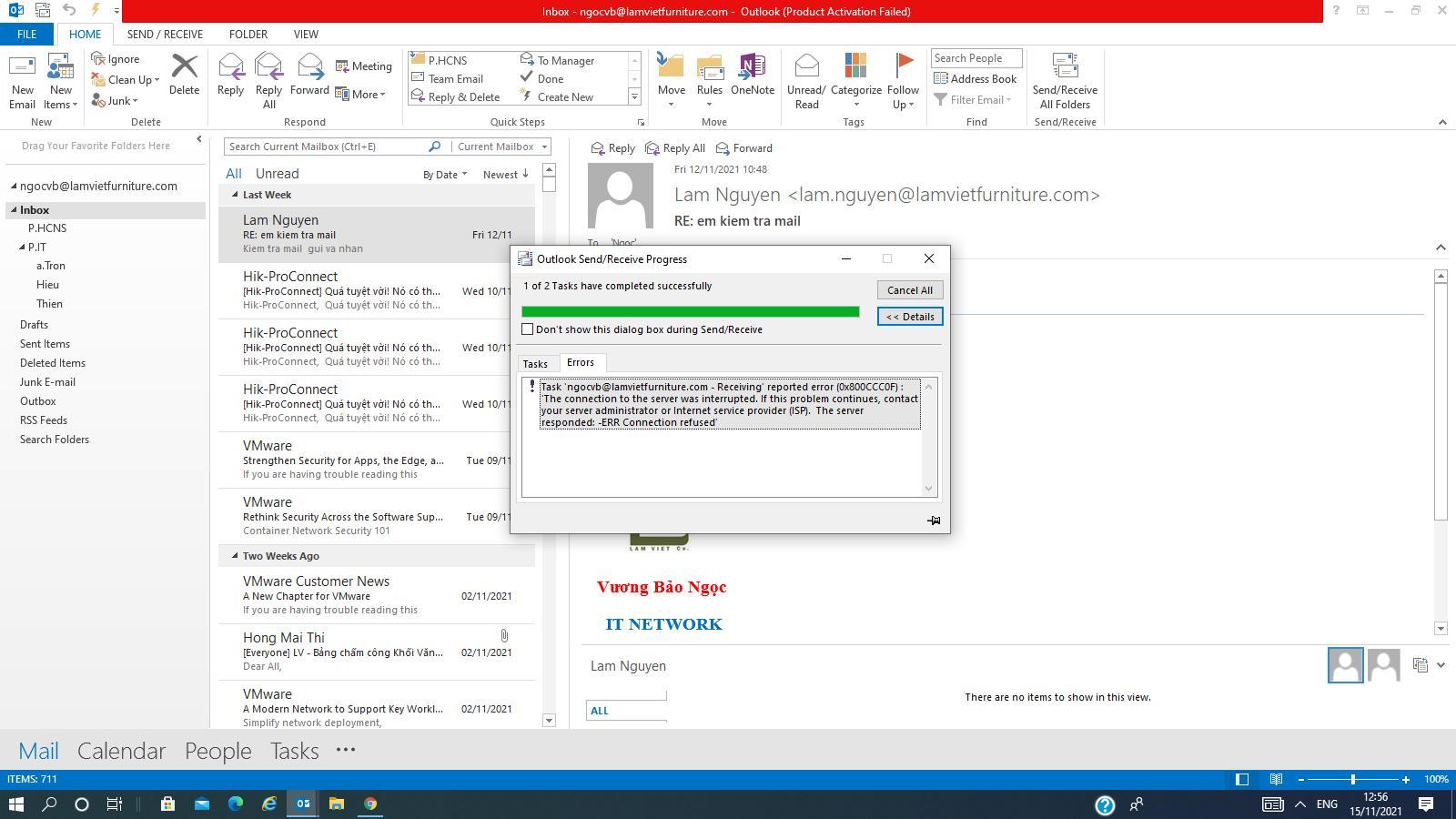This screenshot has width=1456, height=819.
Task: Open the Move to folder icon
Action: coord(672,81)
